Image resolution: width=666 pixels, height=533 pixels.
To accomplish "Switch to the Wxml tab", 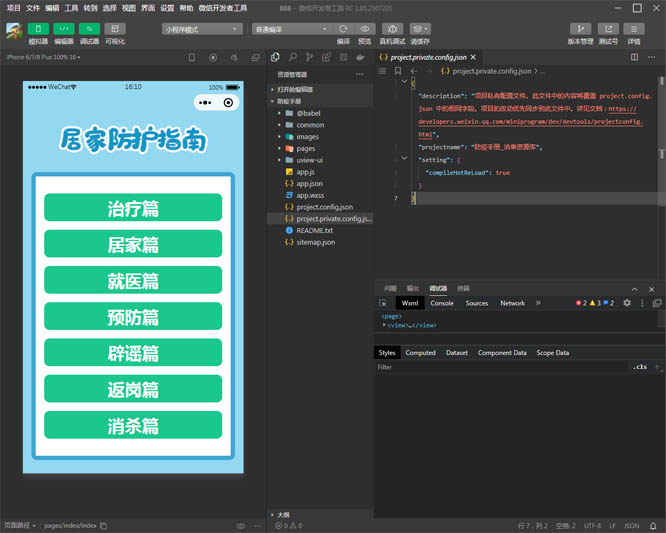I will [410, 303].
